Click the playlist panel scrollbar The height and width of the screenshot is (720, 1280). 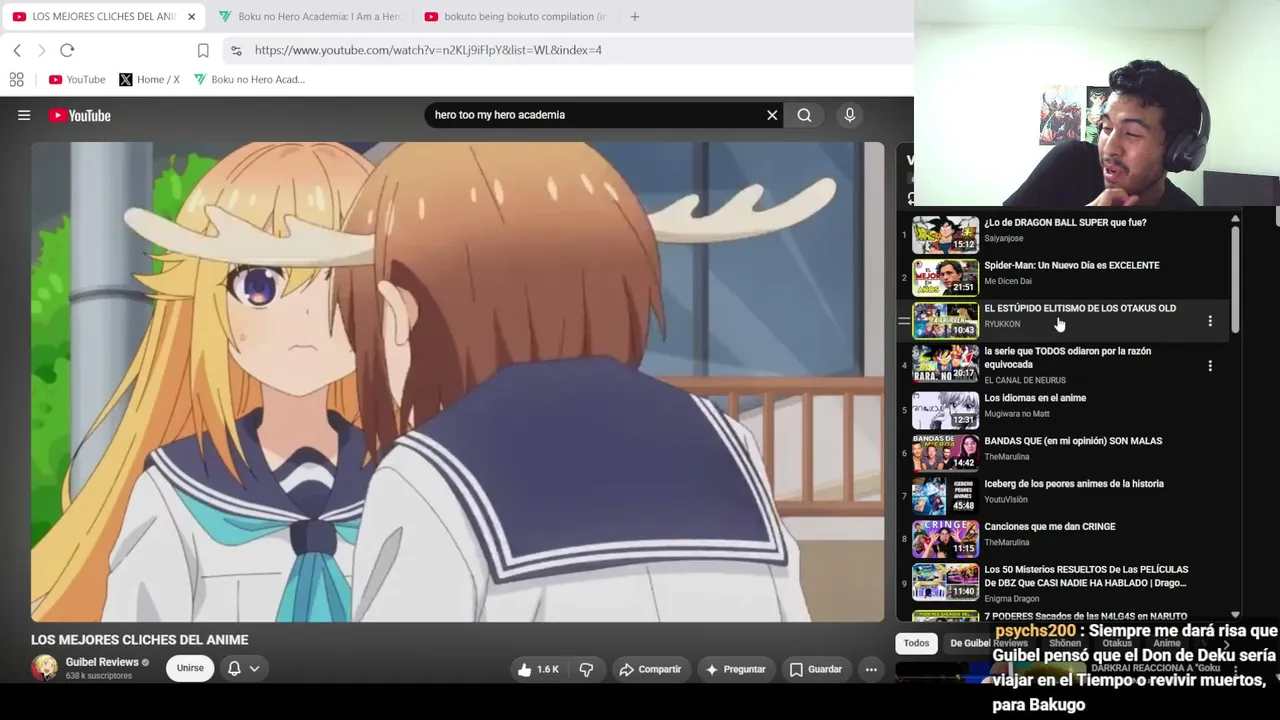click(x=1235, y=280)
